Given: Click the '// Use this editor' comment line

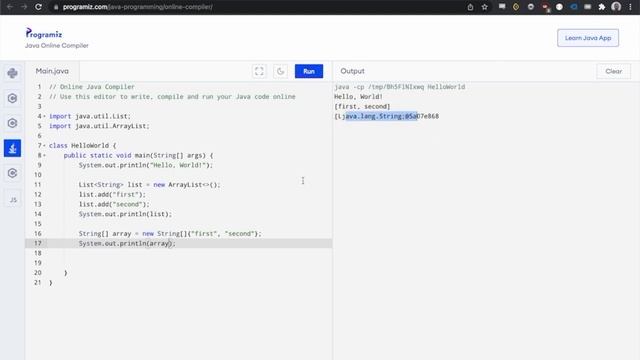Looking at the screenshot, I should coord(172,97).
